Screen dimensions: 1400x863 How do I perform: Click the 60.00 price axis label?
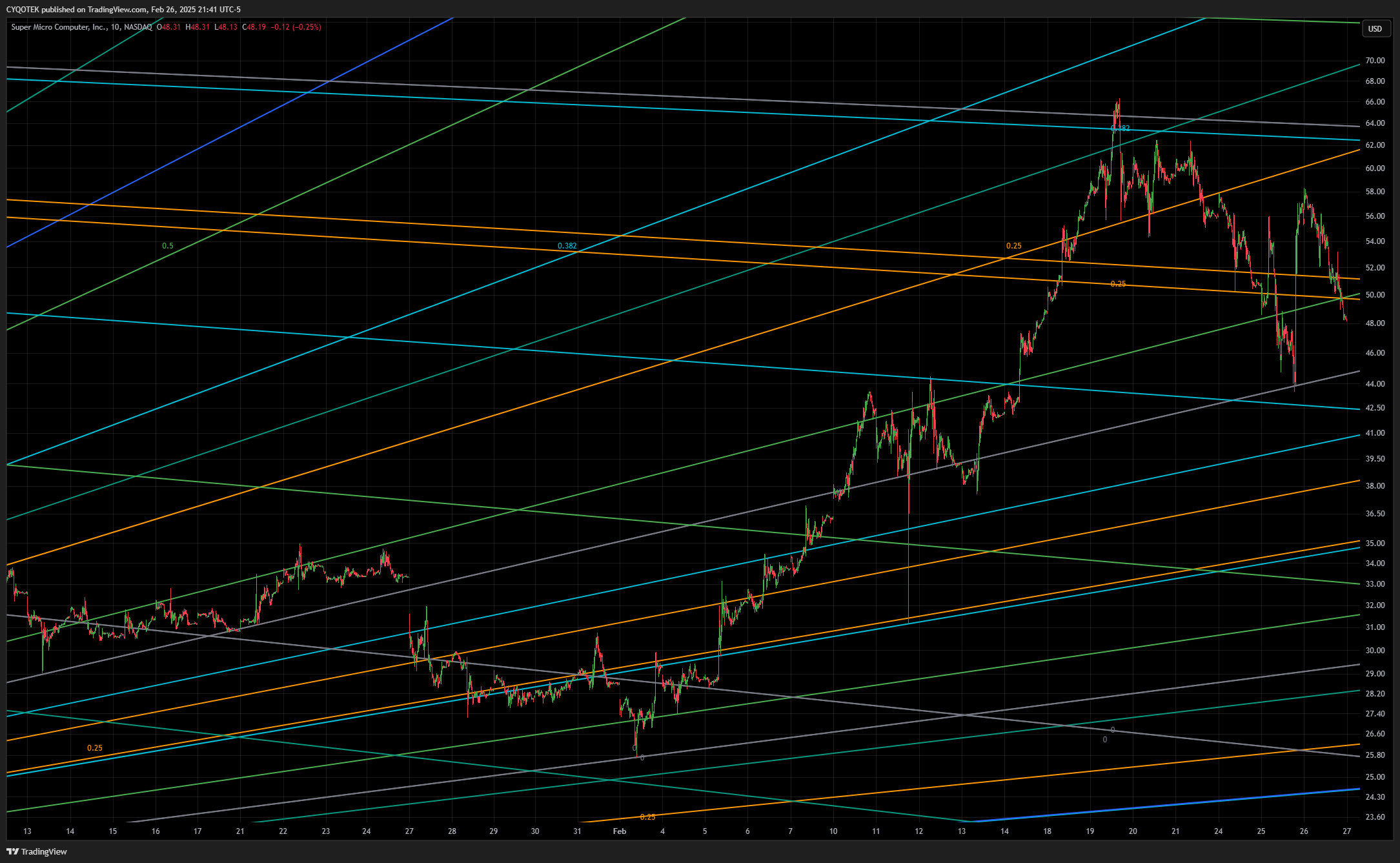click(x=1375, y=168)
